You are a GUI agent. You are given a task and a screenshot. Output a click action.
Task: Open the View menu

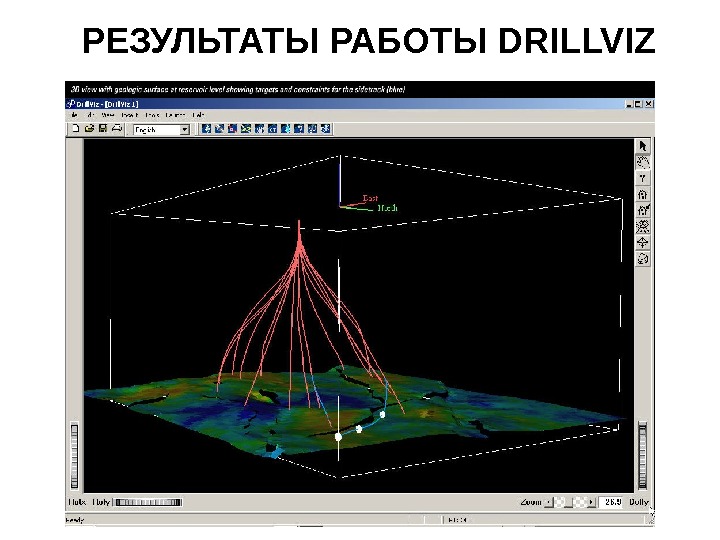coord(108,115)
